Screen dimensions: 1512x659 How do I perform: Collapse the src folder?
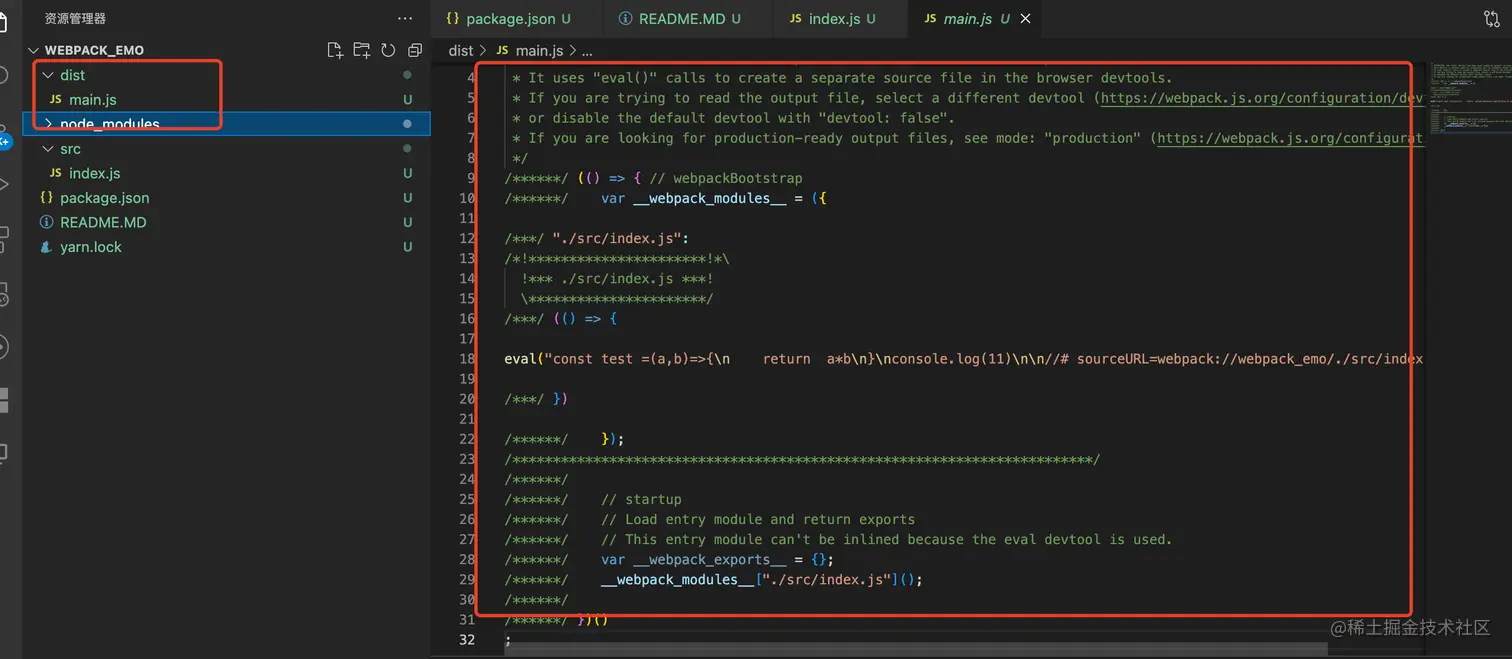[47, 149]
